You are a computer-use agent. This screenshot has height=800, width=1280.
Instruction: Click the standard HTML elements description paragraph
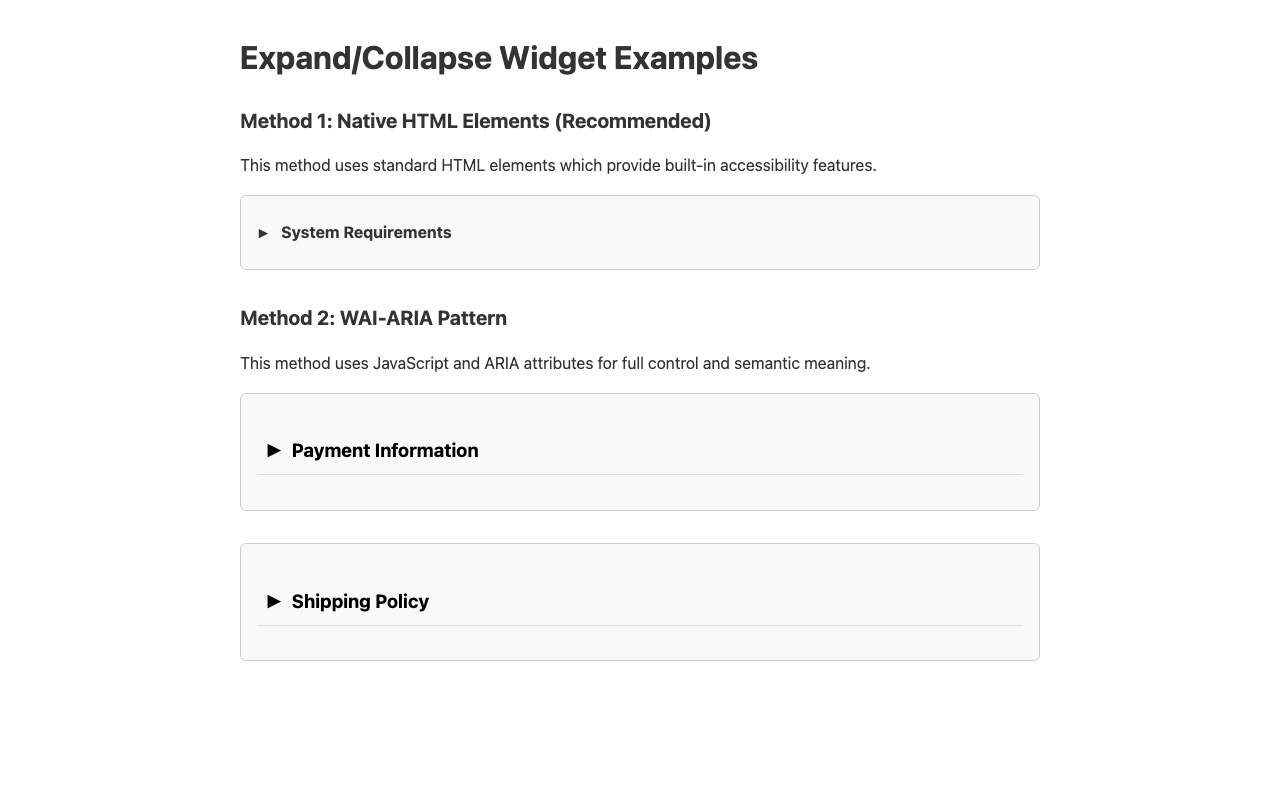point(558,165)
